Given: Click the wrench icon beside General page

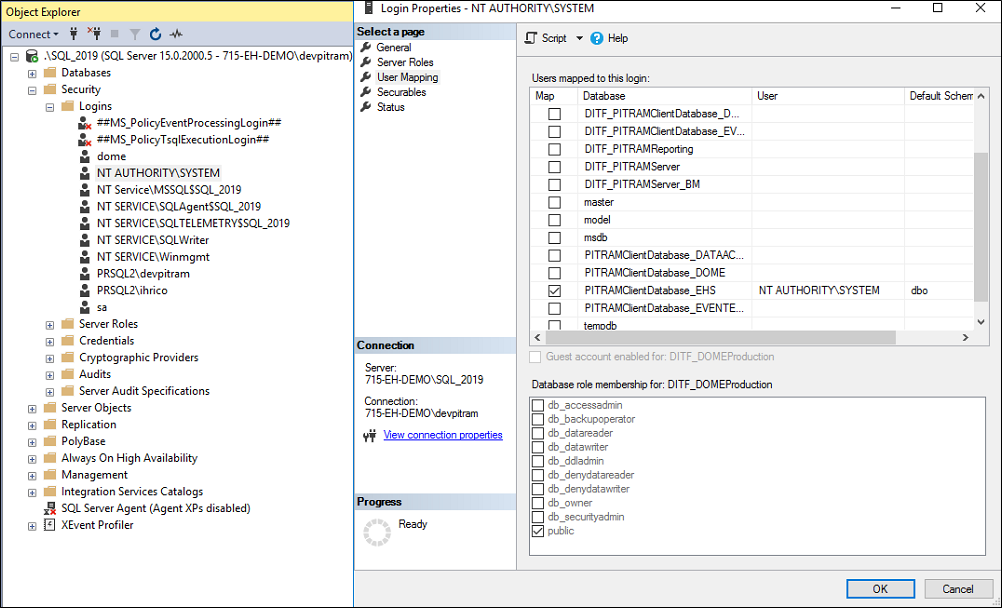Looking at the screenshot, I should [x=366, y=47].
